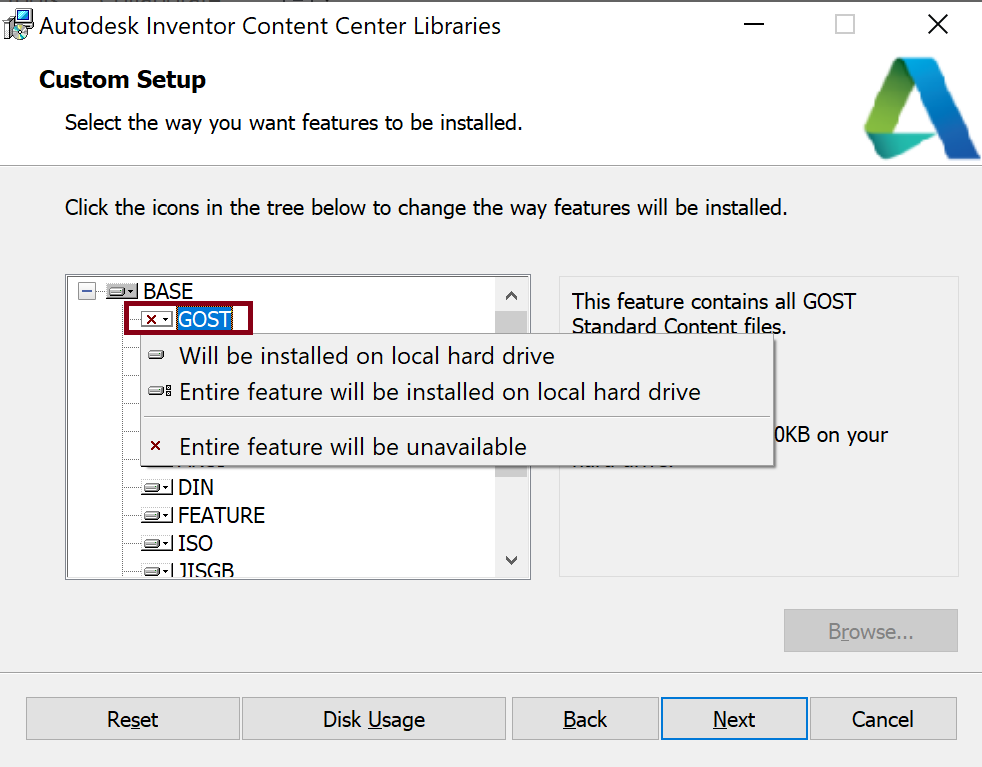Open the DIN feature install dropdown
This screenshot has width=982, height=767.
point(167,487)
